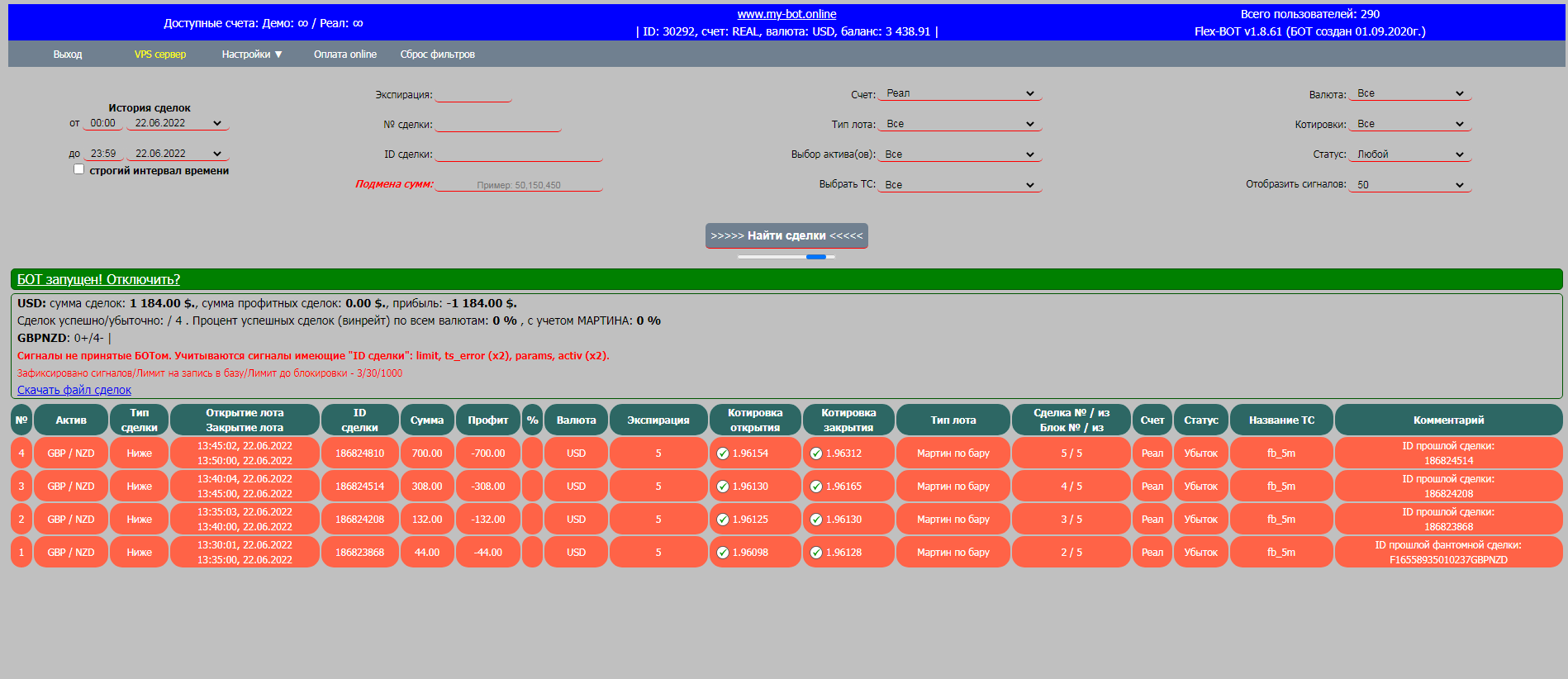Open the www.my-bot.online link
Viewport: 1568px width, 679px height.
(786, 14)
